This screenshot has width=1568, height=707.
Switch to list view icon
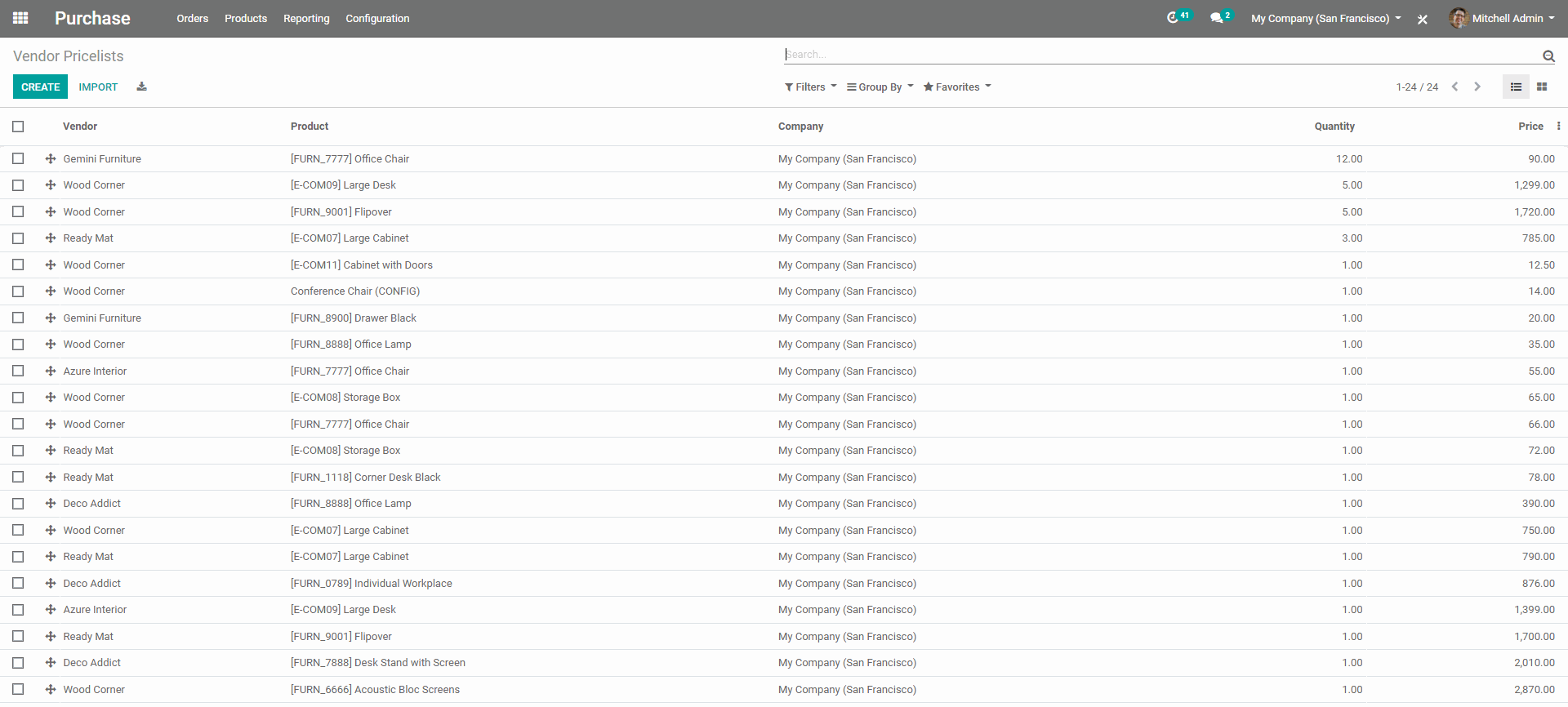click(x=1516, y=87)
